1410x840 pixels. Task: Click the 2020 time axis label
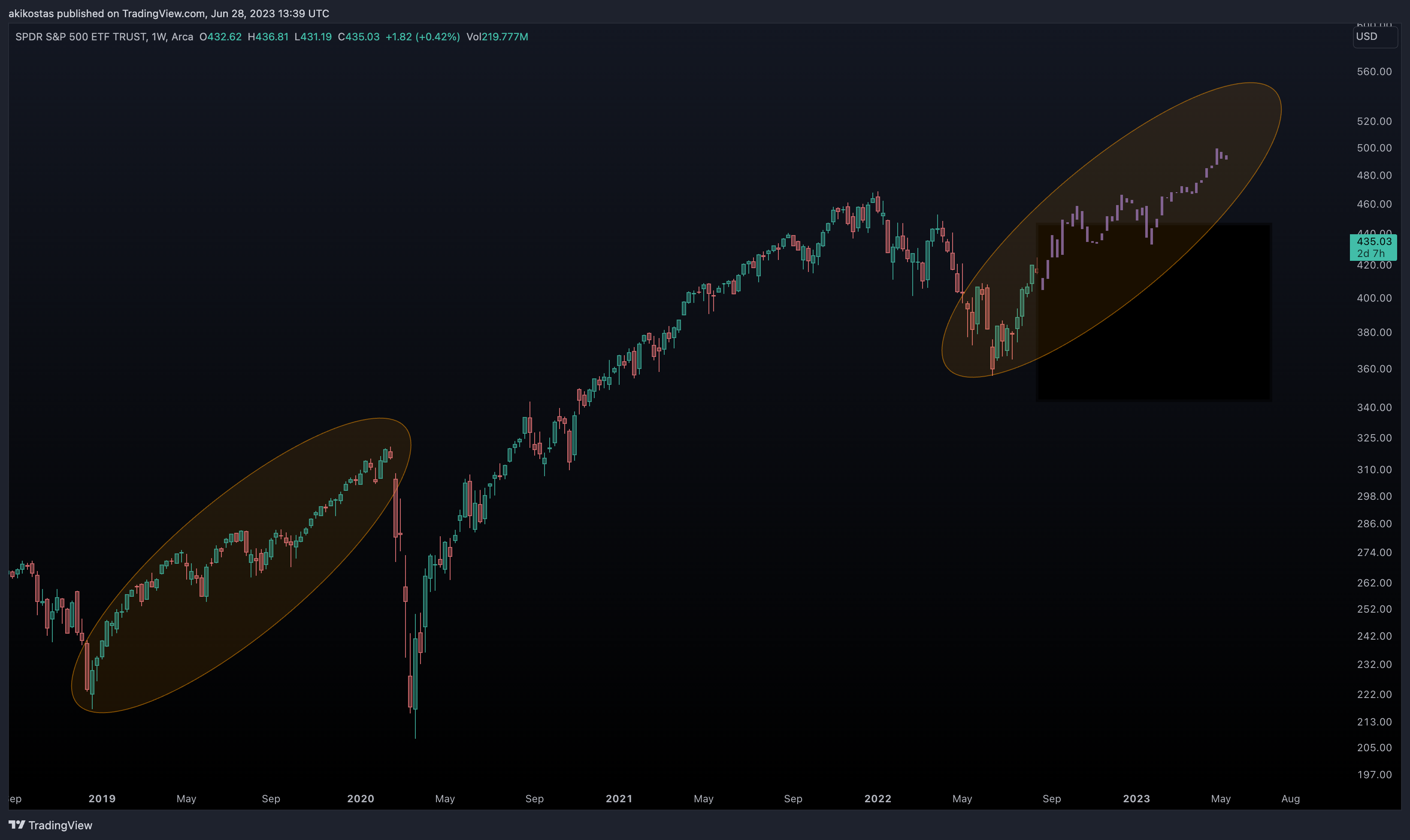tap(360, 799)
